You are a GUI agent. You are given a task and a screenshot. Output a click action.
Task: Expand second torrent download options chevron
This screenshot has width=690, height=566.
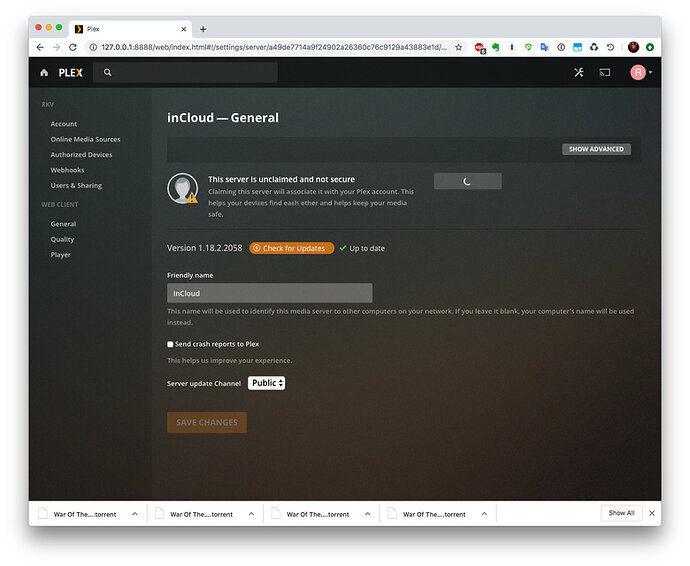251,514
